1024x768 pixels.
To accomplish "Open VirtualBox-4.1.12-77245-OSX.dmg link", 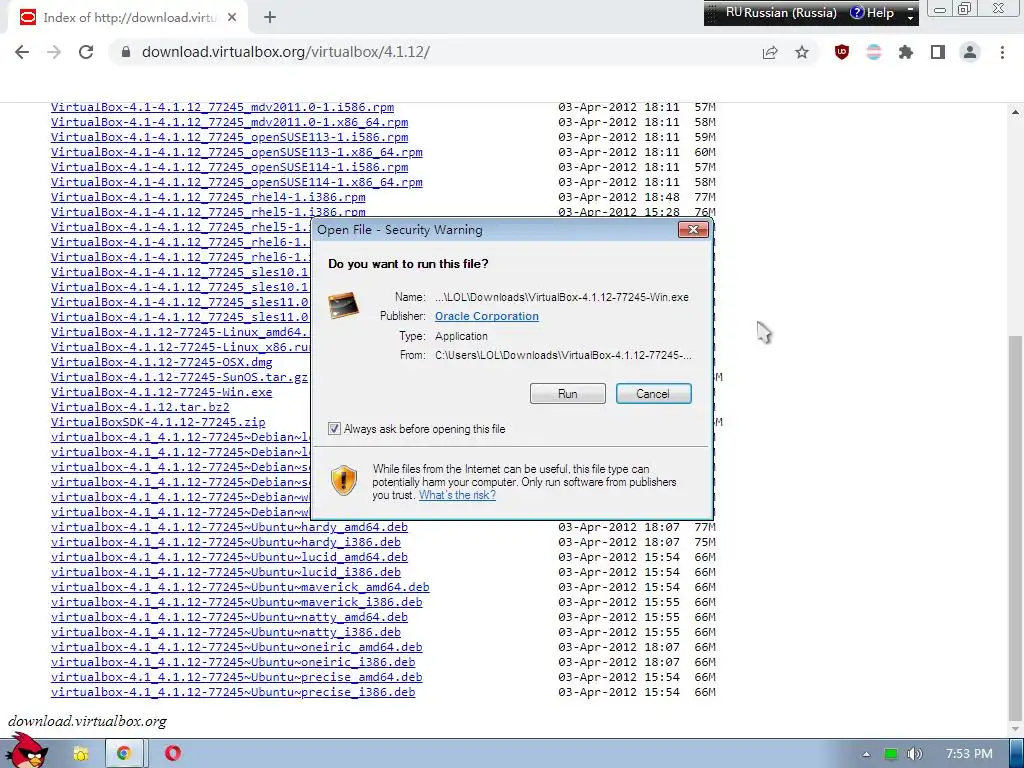I will [161, 362].
